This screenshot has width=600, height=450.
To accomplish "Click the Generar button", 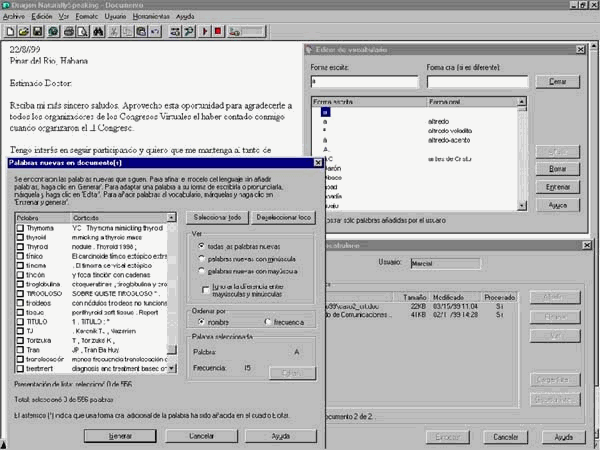I will point(120,436).
